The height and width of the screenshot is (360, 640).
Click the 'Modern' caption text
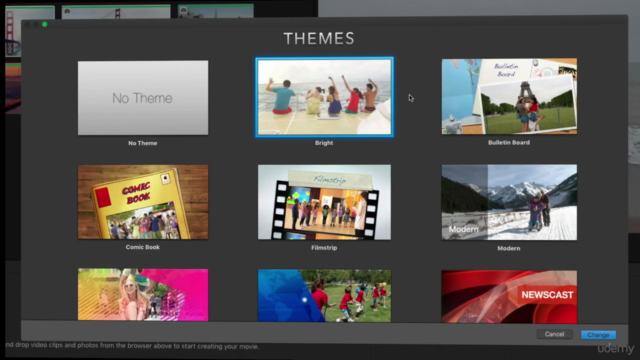point(509,248)
